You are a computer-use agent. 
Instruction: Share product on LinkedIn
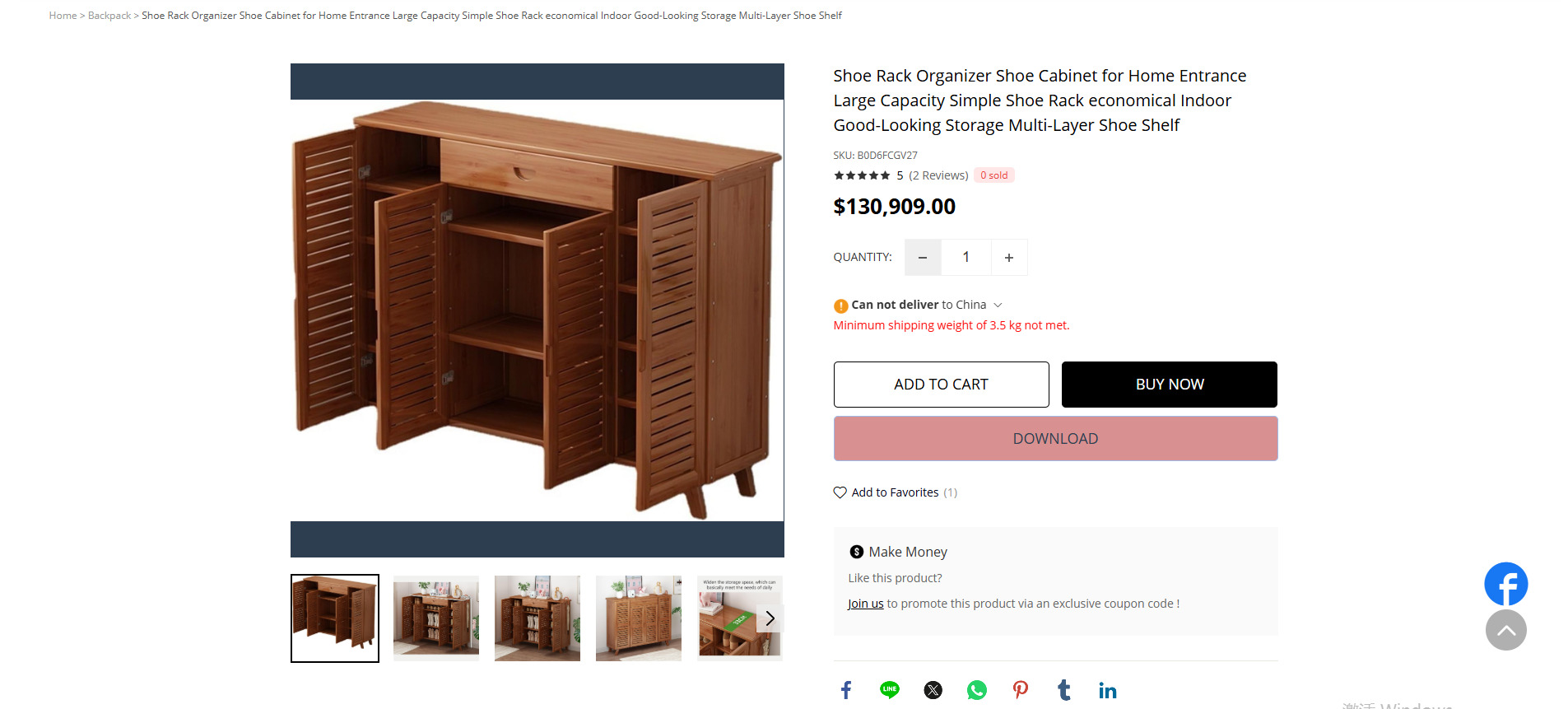1108,690
